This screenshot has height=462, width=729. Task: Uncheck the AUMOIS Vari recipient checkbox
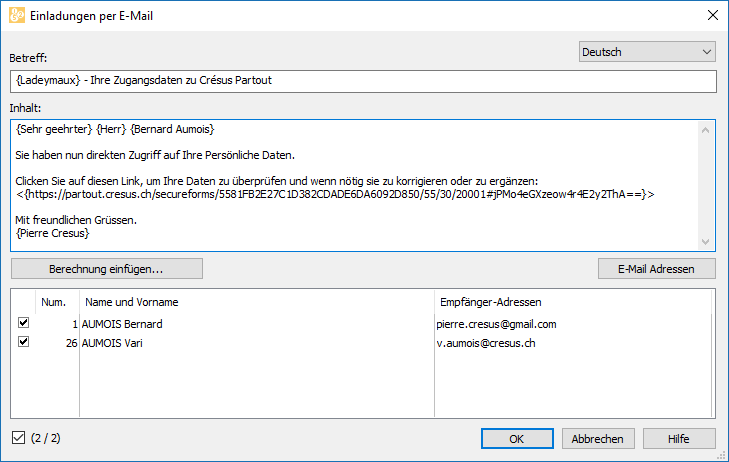(23, 342)
